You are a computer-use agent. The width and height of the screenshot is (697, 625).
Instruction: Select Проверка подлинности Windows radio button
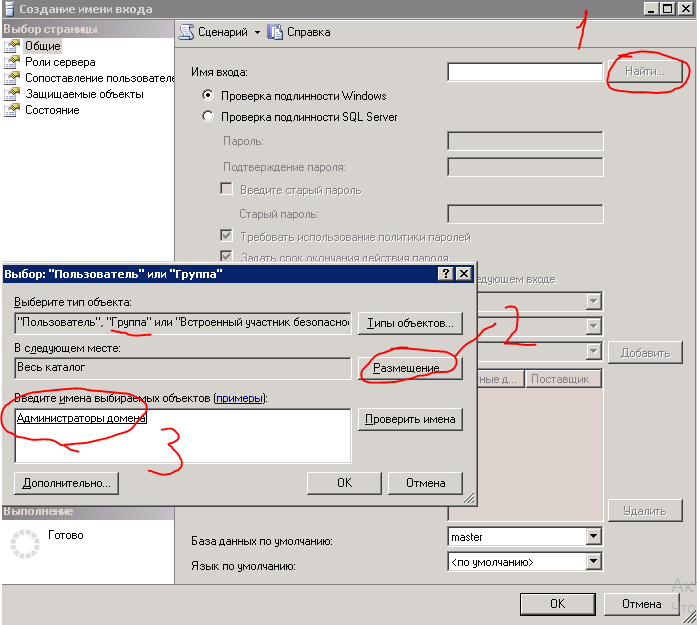pyautogui.click(x=208, y=96)
